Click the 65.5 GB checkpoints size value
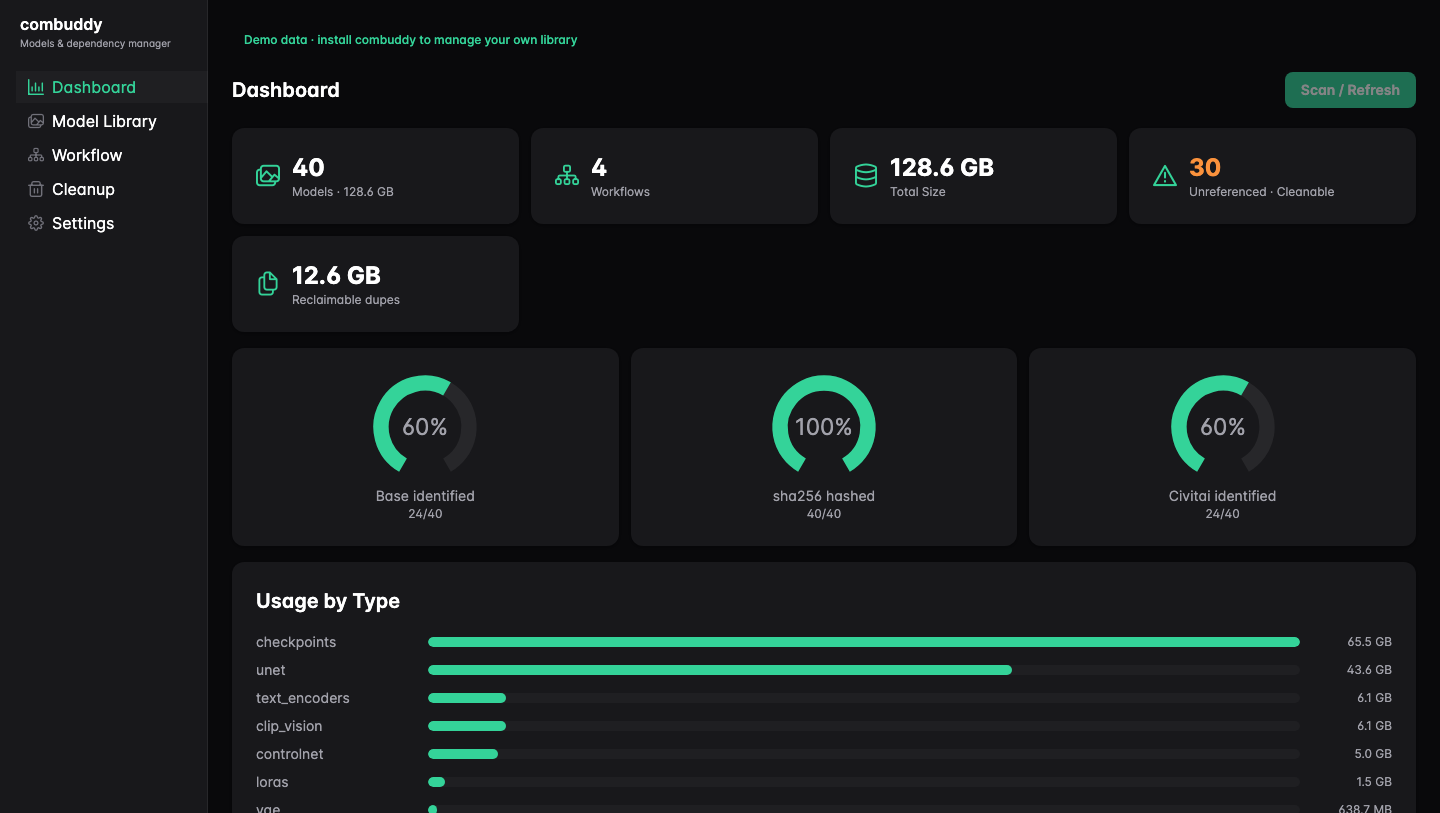The image size is (1440, 813). (1369, 642)
